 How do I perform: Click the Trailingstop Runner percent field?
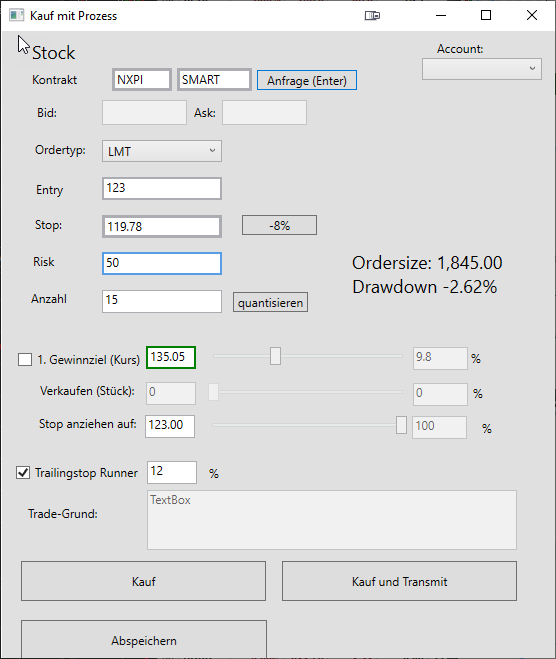tap(172, 472)
